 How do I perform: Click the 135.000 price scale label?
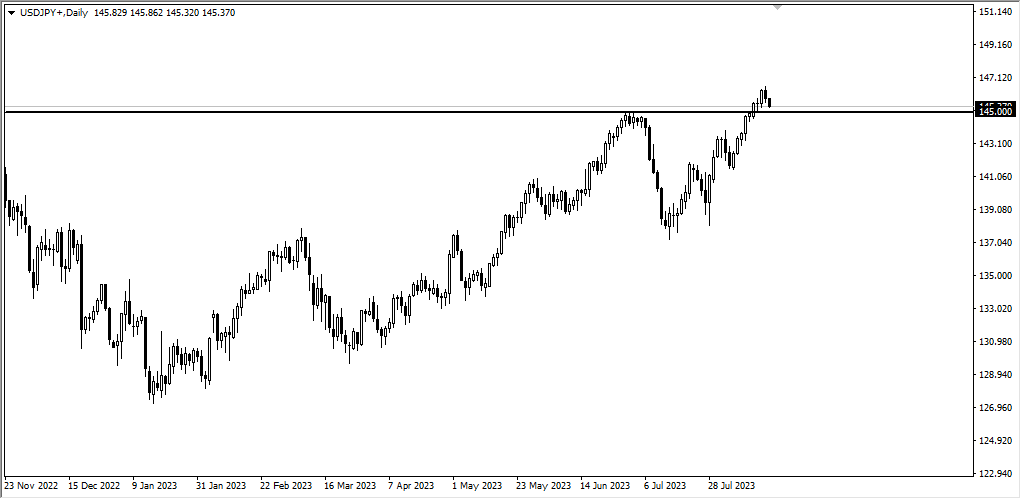click(x=996, y=276)
